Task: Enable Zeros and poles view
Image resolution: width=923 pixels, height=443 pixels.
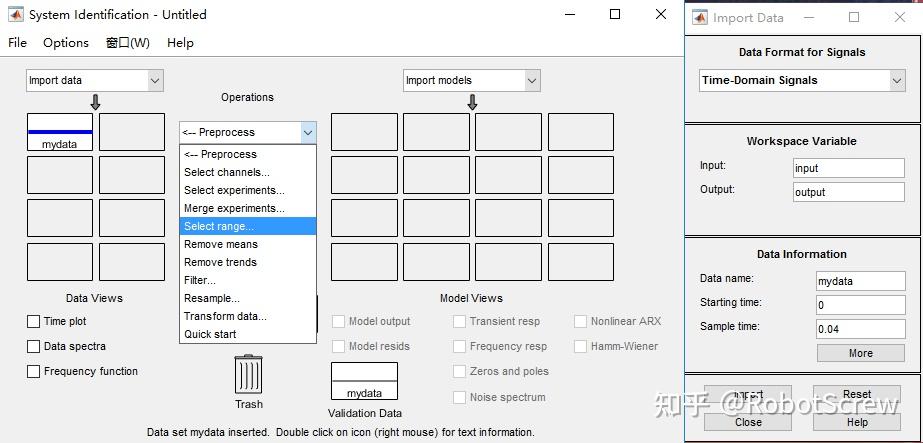Action: pyautogui.click(x=459, y=371)
